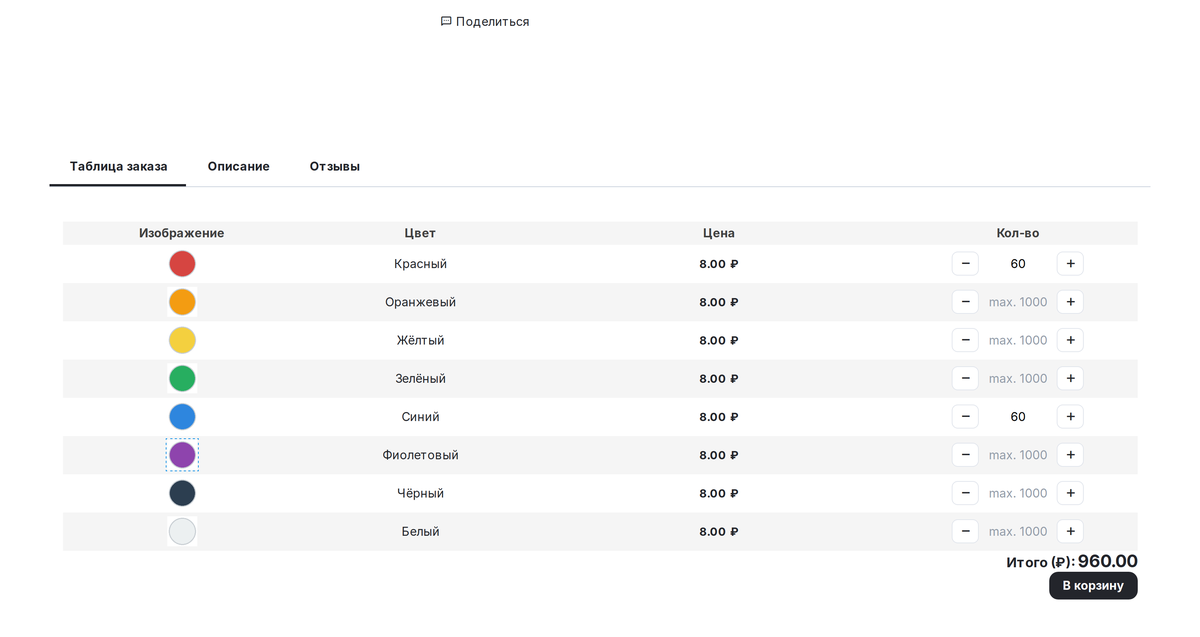Select the red color swatch image

point(182,264)
